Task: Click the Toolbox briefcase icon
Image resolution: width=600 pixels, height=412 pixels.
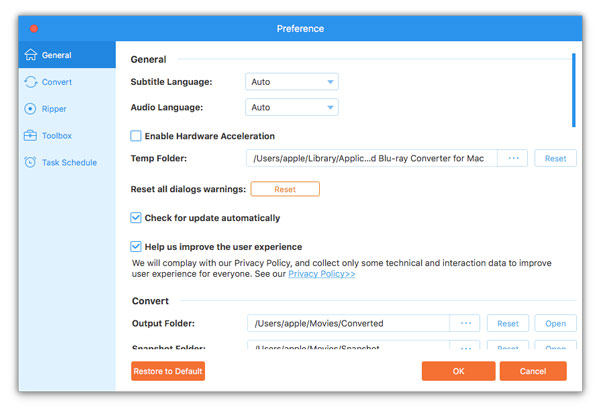Action: tap(31, 135)
